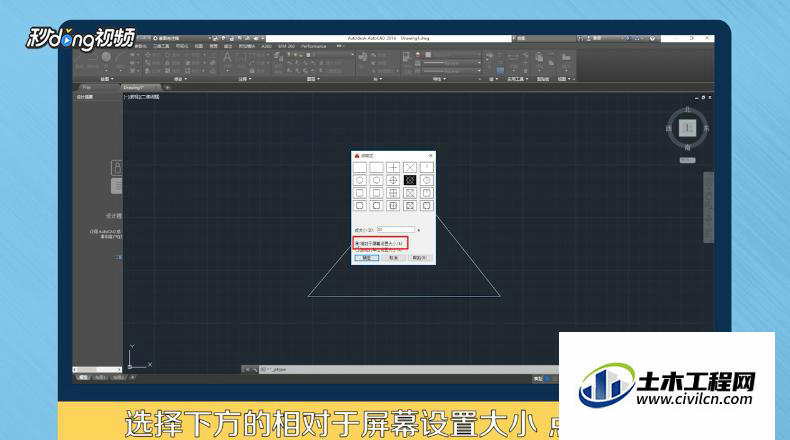Viewport: 790px width, 440px height.
Task: Add a new drawing tab with plus
Action: click(x=168, y=88)
